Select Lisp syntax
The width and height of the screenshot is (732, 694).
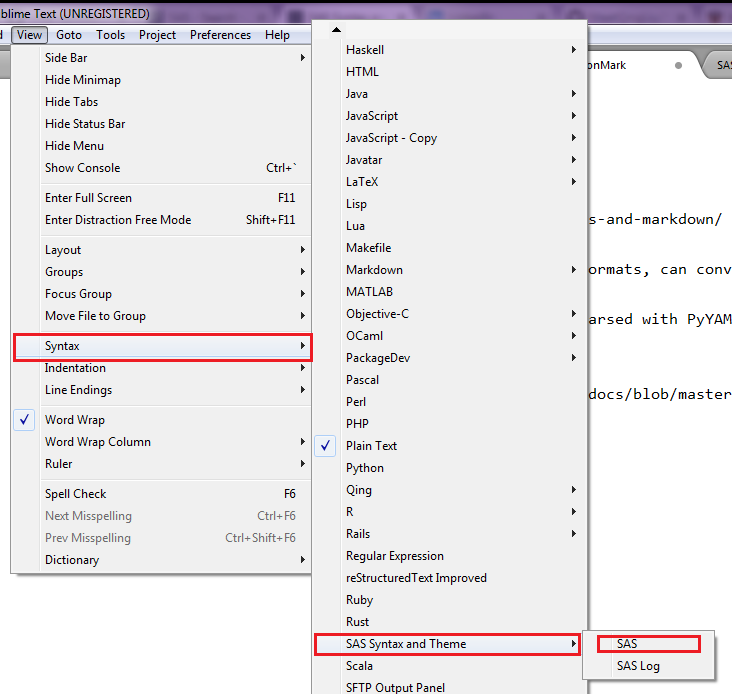449,204
